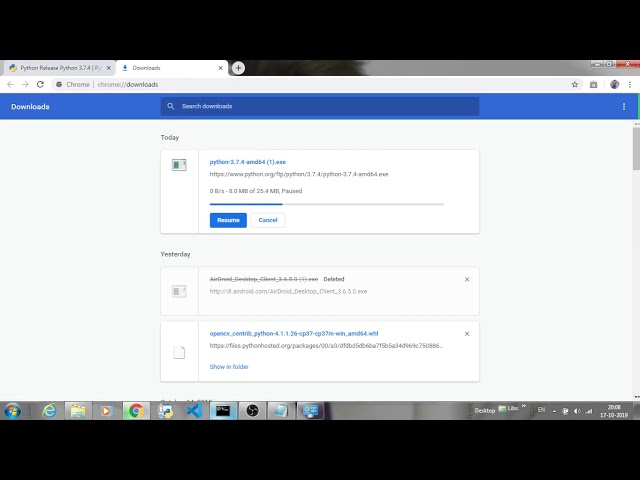Open OBS Studio from taskbar
This screenshot has width=640, height=480.
[252, 411]
